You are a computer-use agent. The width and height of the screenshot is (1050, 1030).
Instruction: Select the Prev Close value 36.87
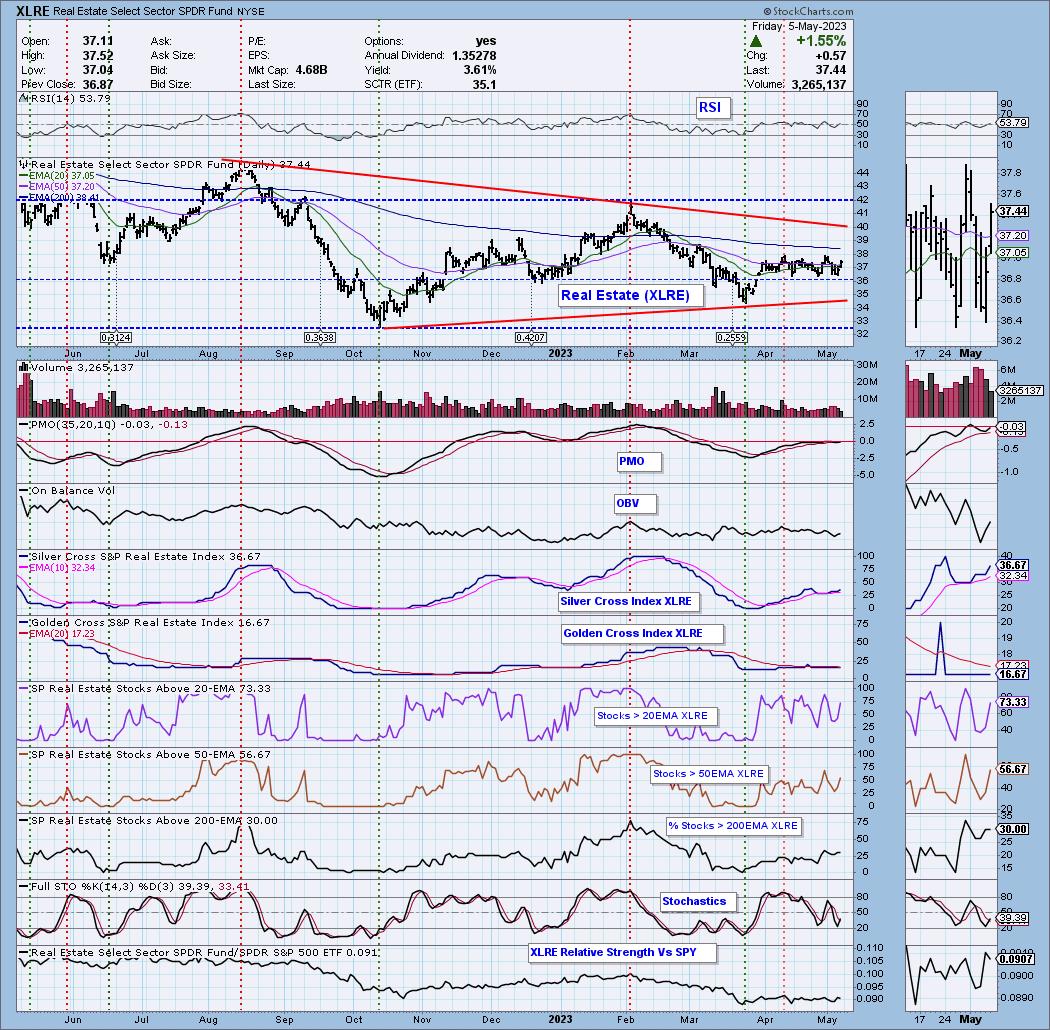pyautogui.click(x=98, y=84)
